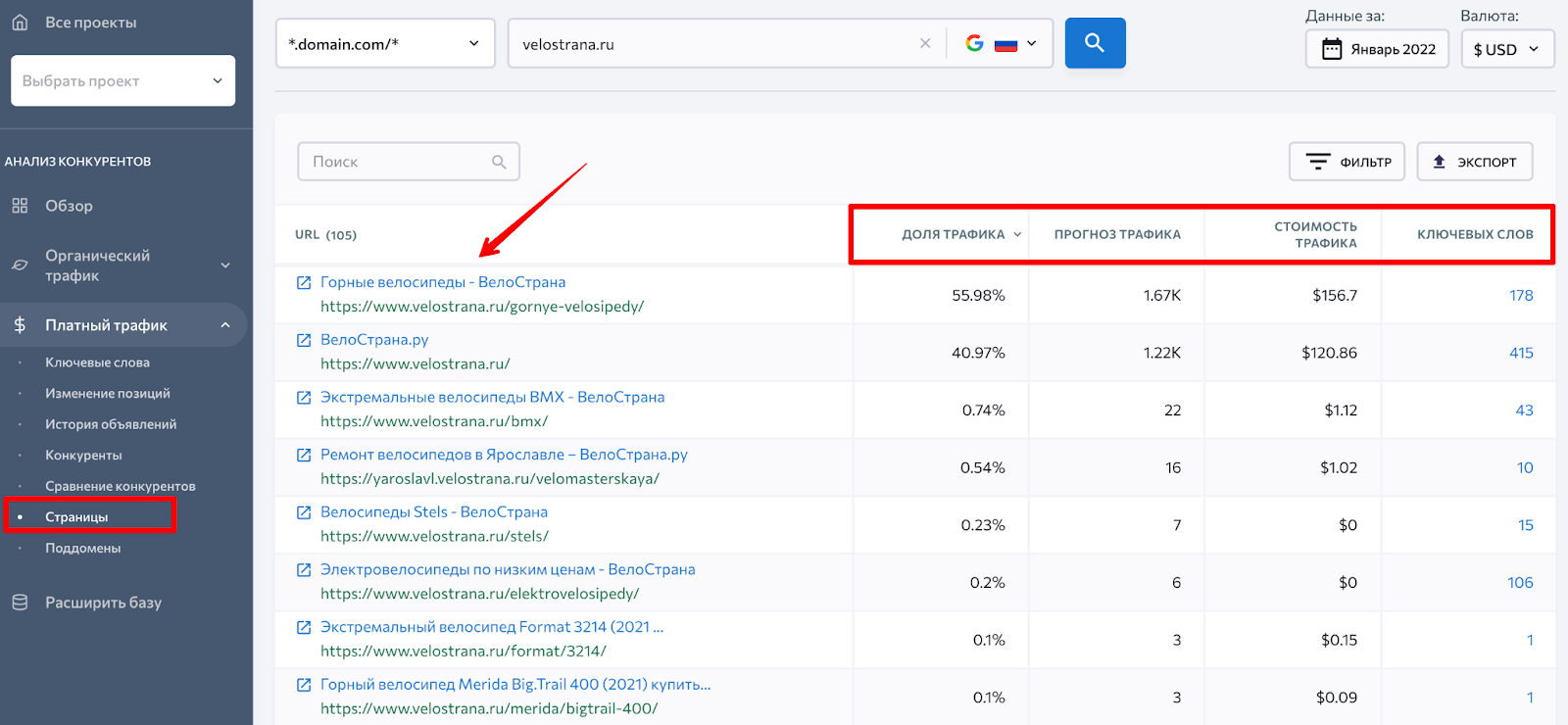This screenshot has height=725, width=1568.
Task: Click keyword count 178 link
Action: [x=1521, y=295]
